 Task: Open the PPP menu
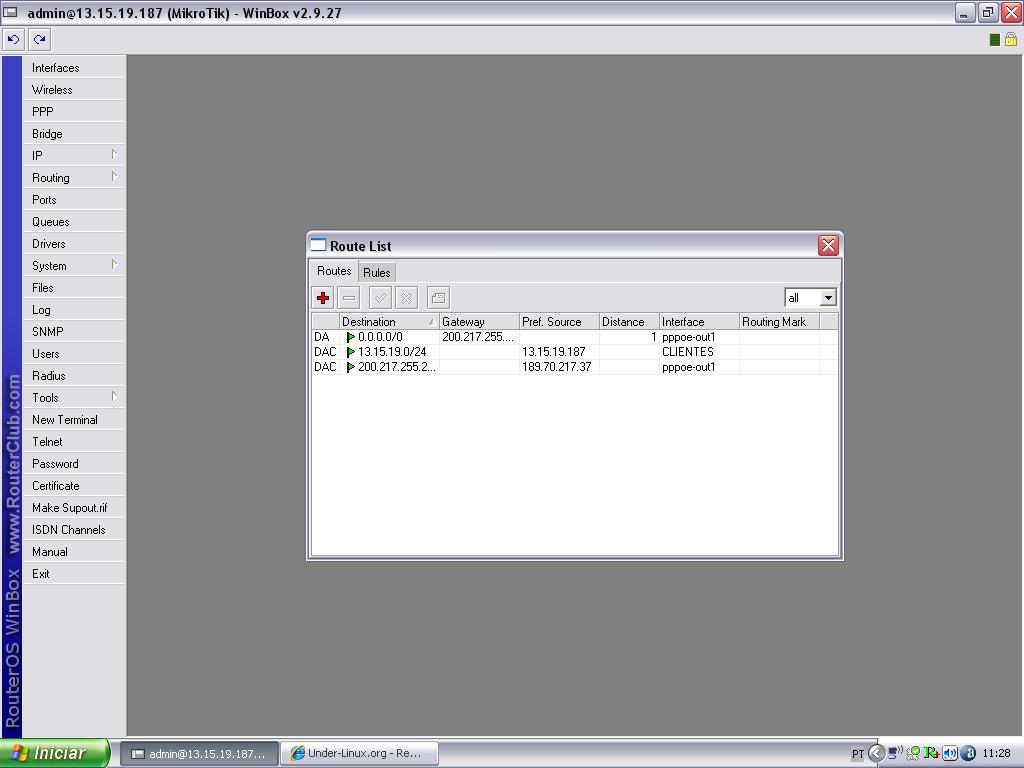coord(73,112)
